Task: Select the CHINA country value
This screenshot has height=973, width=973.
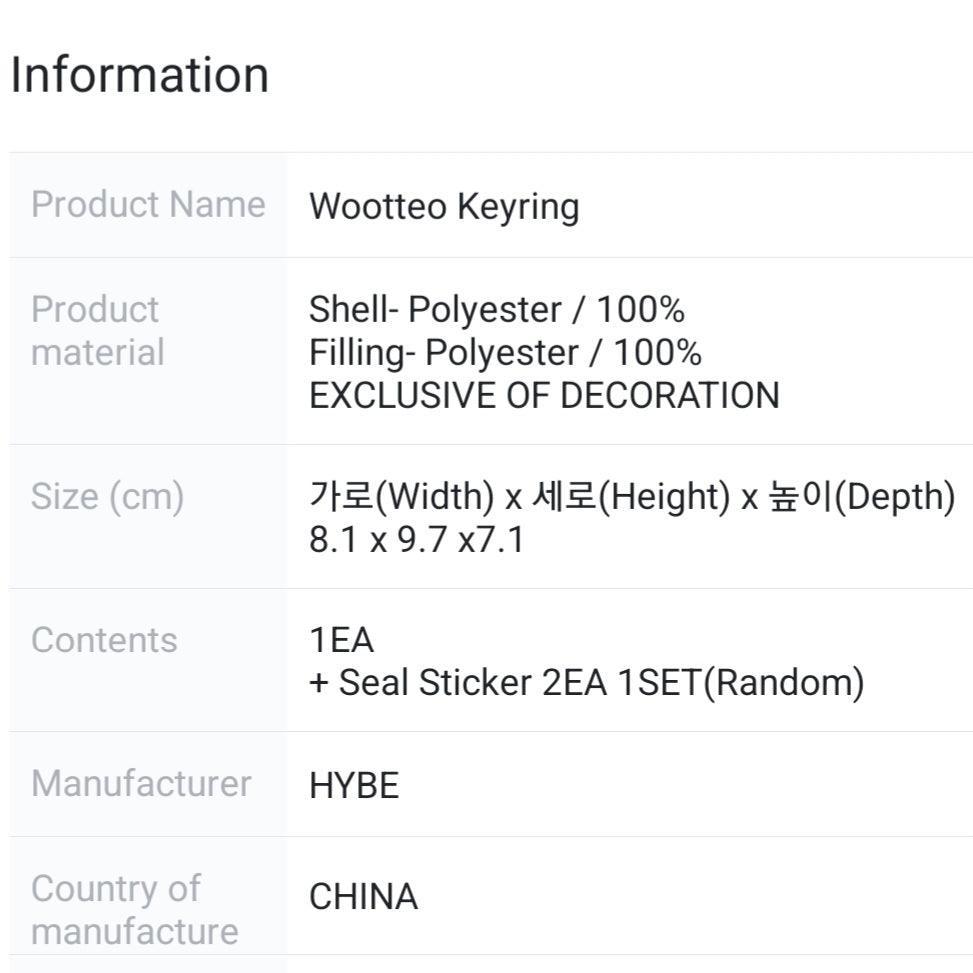Action: coord(363,897)
